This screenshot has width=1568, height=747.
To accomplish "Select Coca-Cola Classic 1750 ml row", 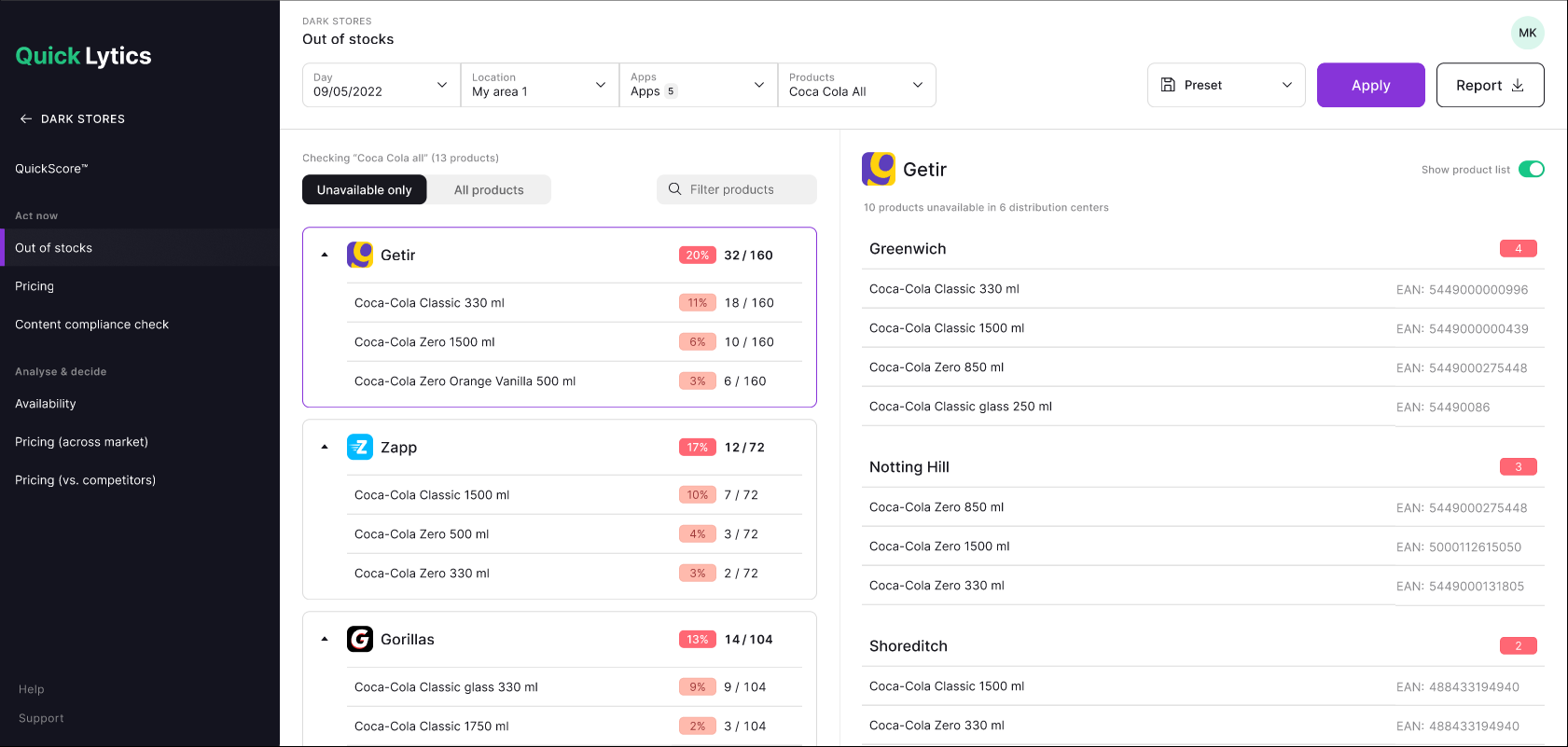I will click(575, 726).
